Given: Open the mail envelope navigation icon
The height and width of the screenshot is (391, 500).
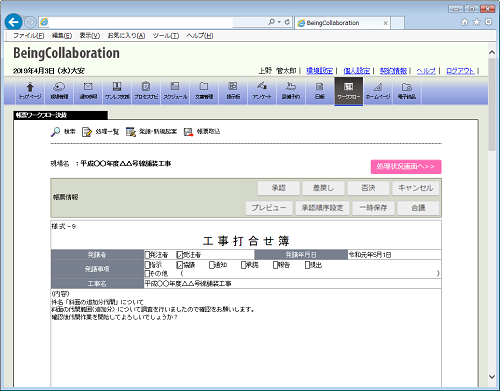Looking at the screenshot, I should click(x=88, y=91).
